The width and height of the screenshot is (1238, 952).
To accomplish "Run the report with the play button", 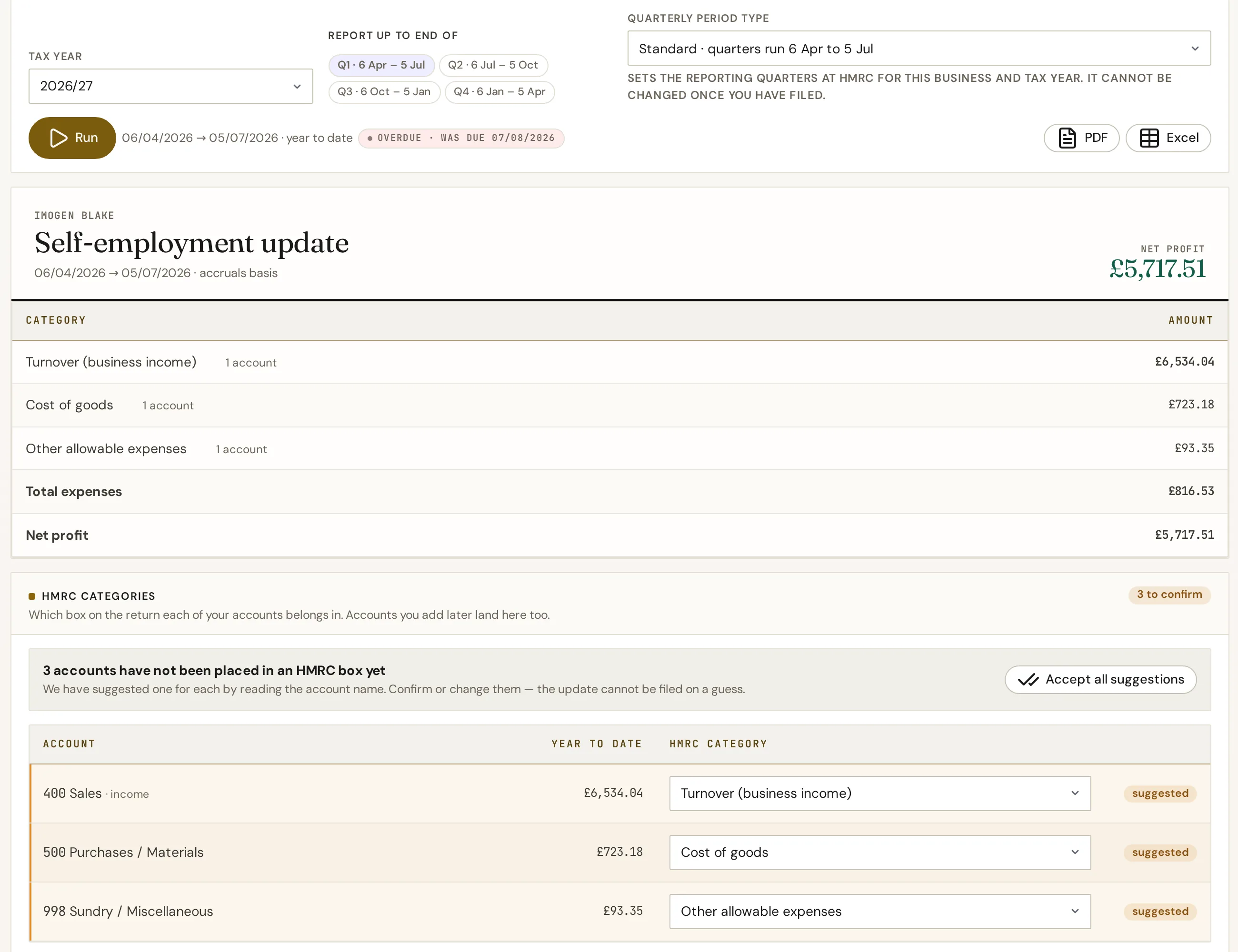I will tap(72, 138).
